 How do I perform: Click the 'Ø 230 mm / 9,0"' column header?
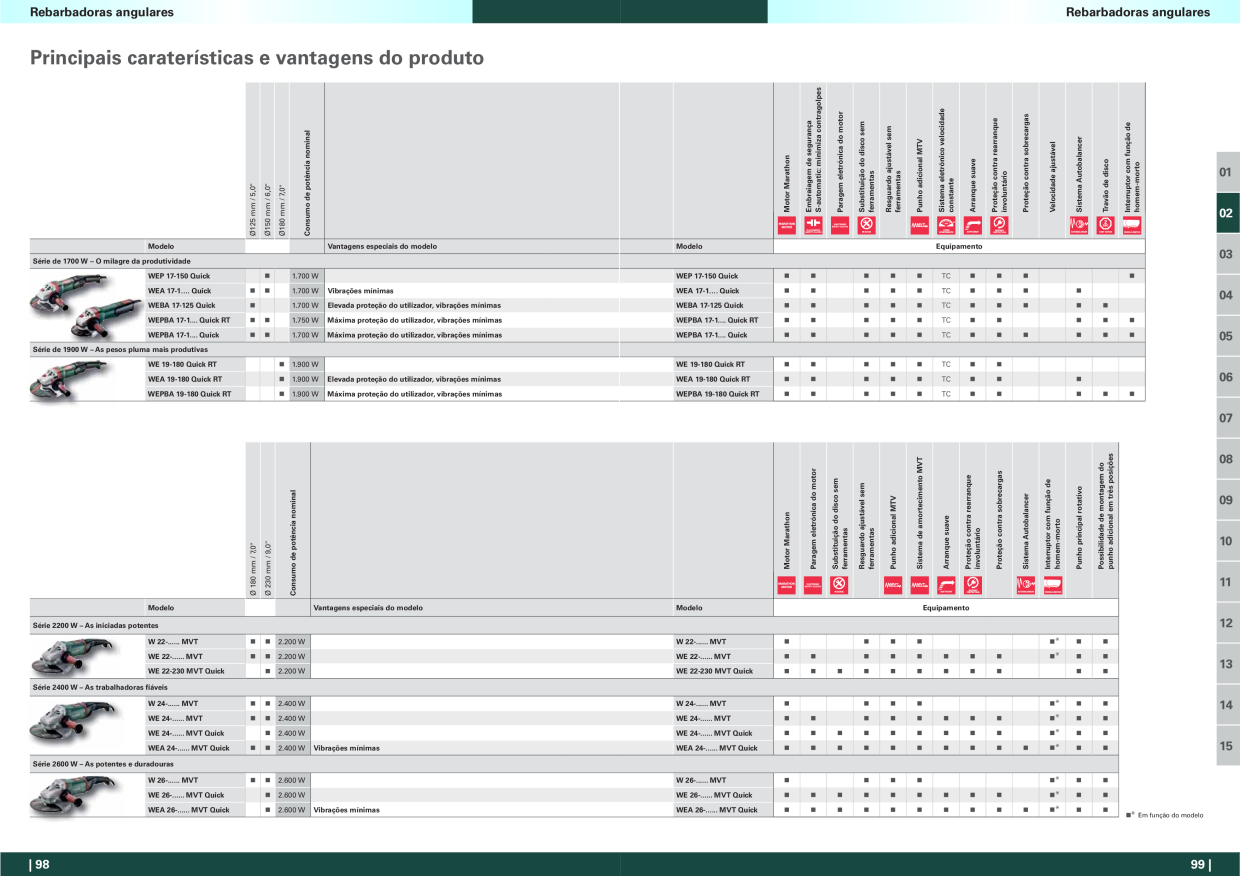coord(267,570)
